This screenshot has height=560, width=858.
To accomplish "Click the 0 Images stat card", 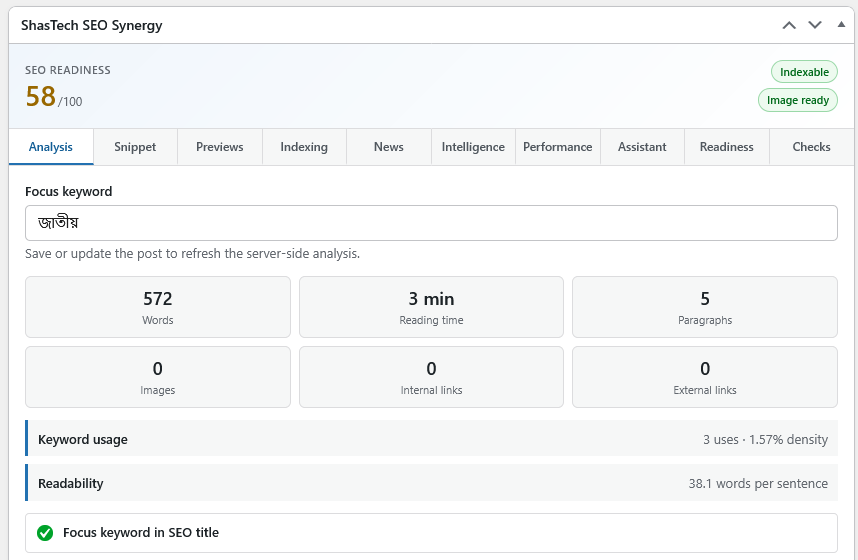I will (x=158, y=377).
